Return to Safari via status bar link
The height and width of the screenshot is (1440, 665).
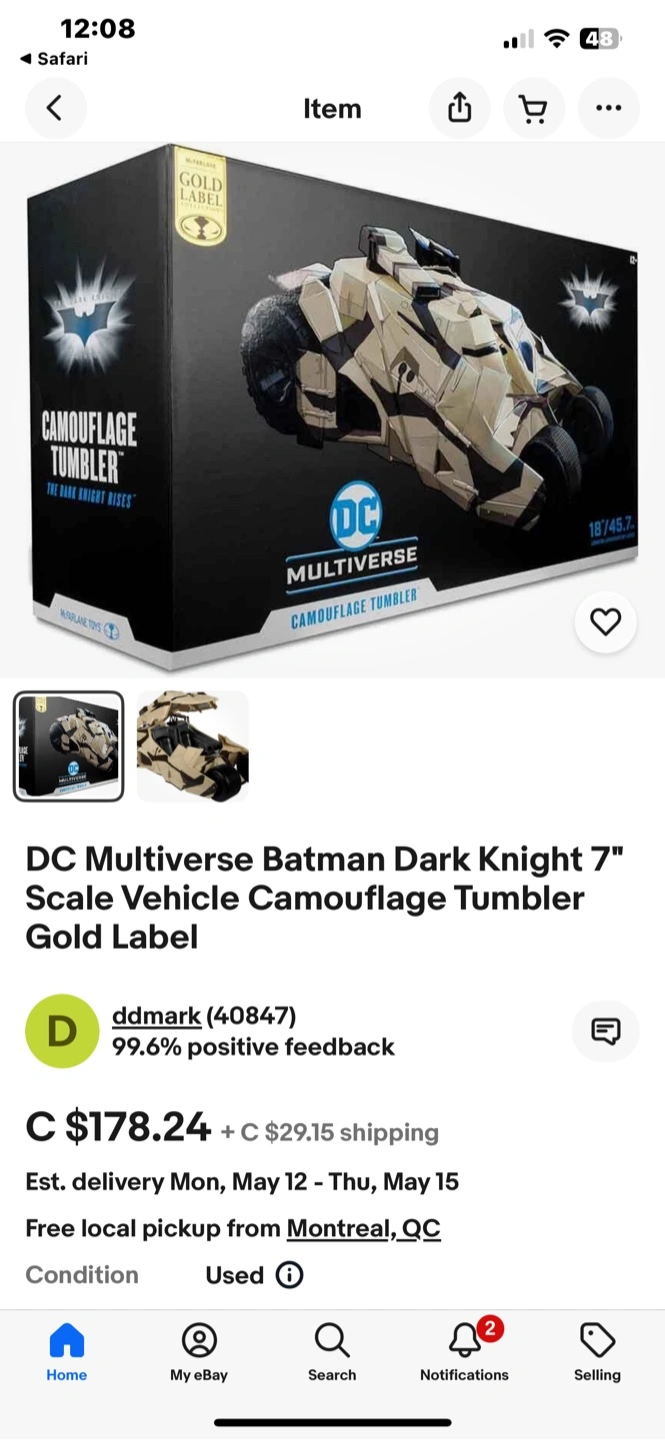click(x=54, y=59)
